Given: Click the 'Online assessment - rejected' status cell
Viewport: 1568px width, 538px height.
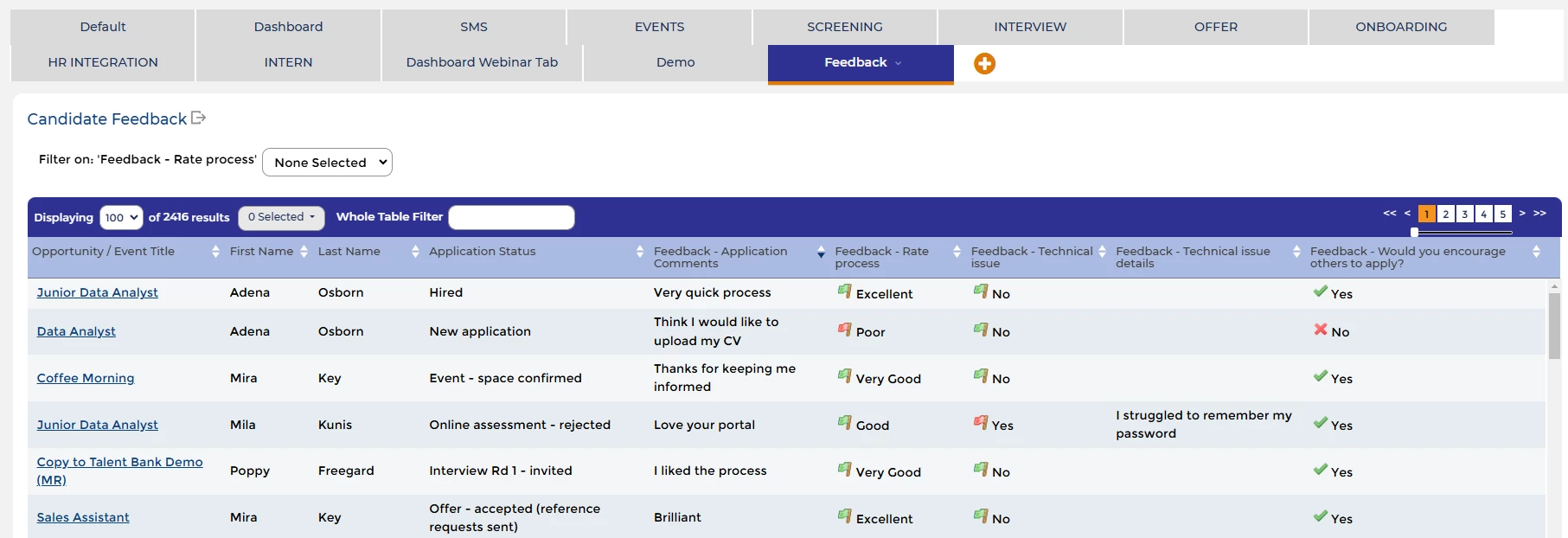Looking at the screenshot, I should [x=520, y=425].
